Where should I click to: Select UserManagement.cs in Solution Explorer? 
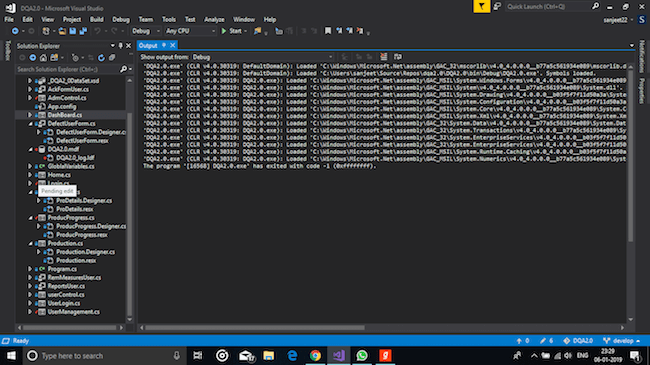[73, 312]
